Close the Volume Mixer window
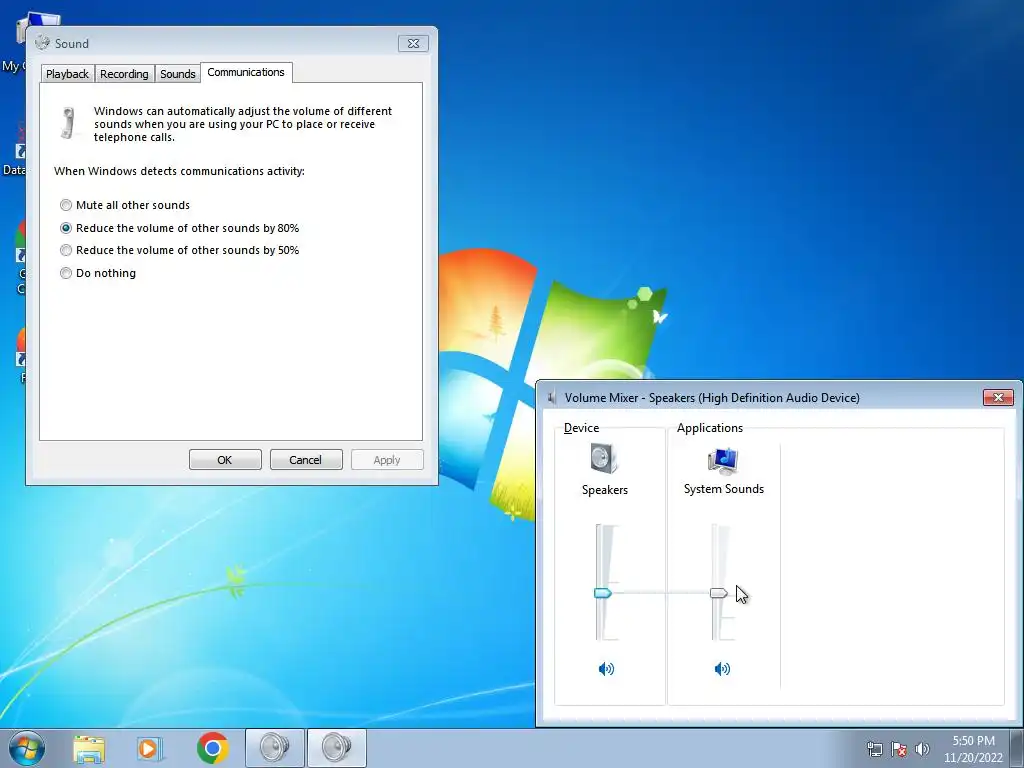This screenshot has width=1024, height=768. pos(998,397)
